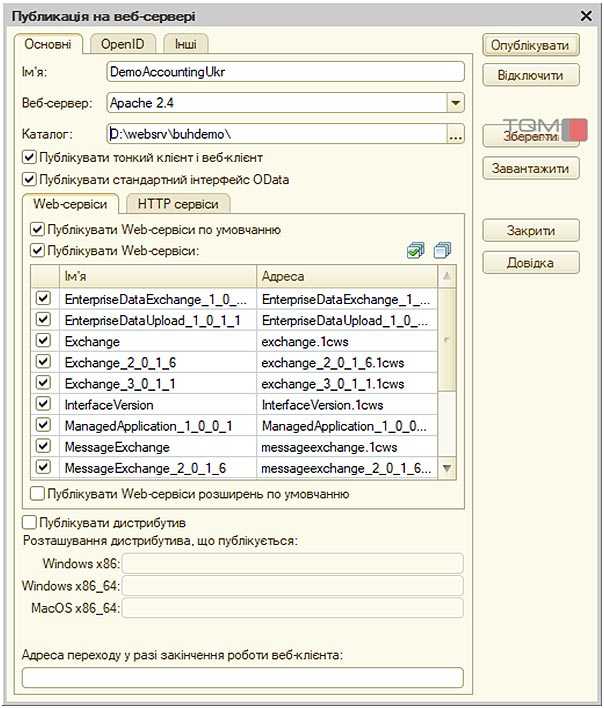This screenshot has height=708, width=604.
Task: Click the Відключити button
Action: pos(530,75)
